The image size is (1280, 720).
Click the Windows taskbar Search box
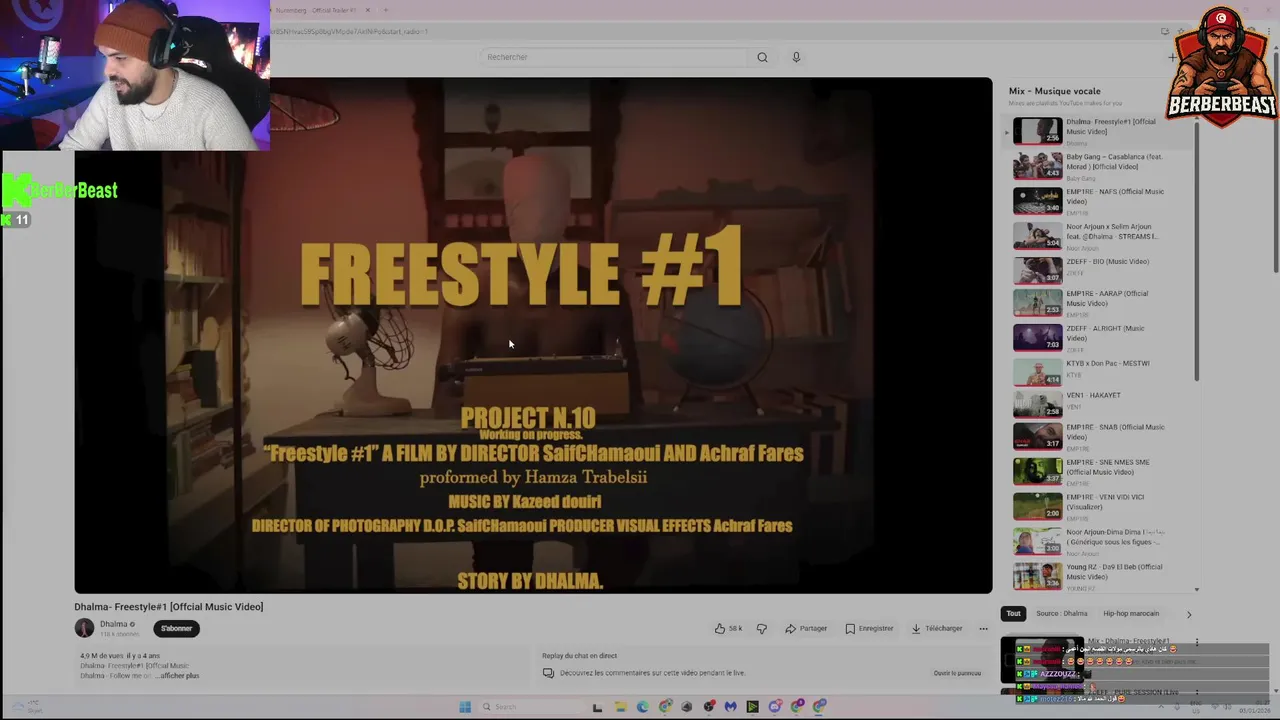point(530,707)
